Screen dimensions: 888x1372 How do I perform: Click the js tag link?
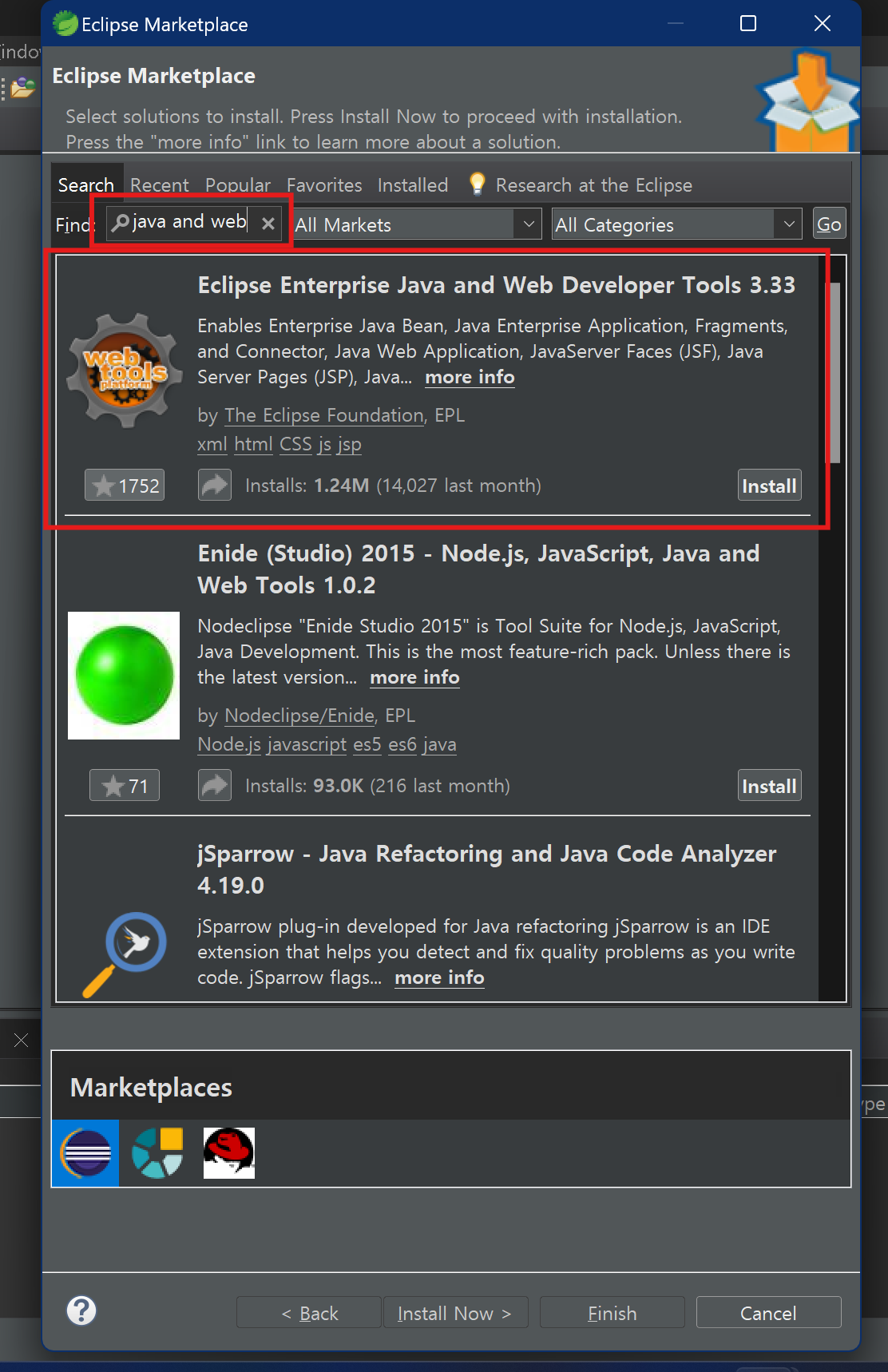[324, 444]
